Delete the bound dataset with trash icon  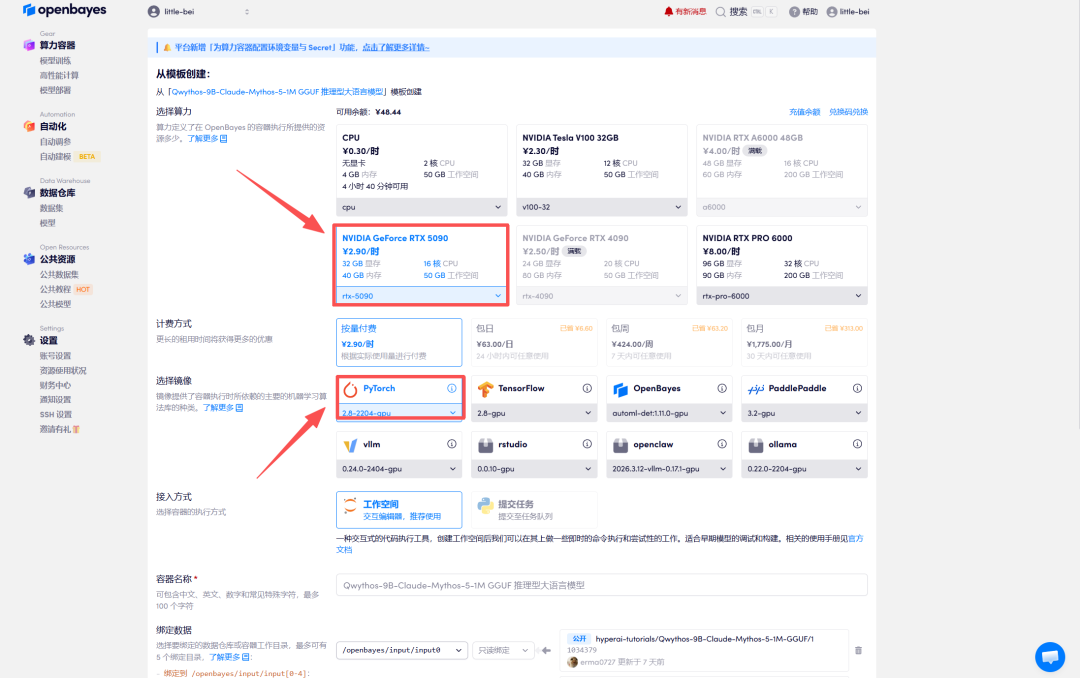click(x=858, y=650)
